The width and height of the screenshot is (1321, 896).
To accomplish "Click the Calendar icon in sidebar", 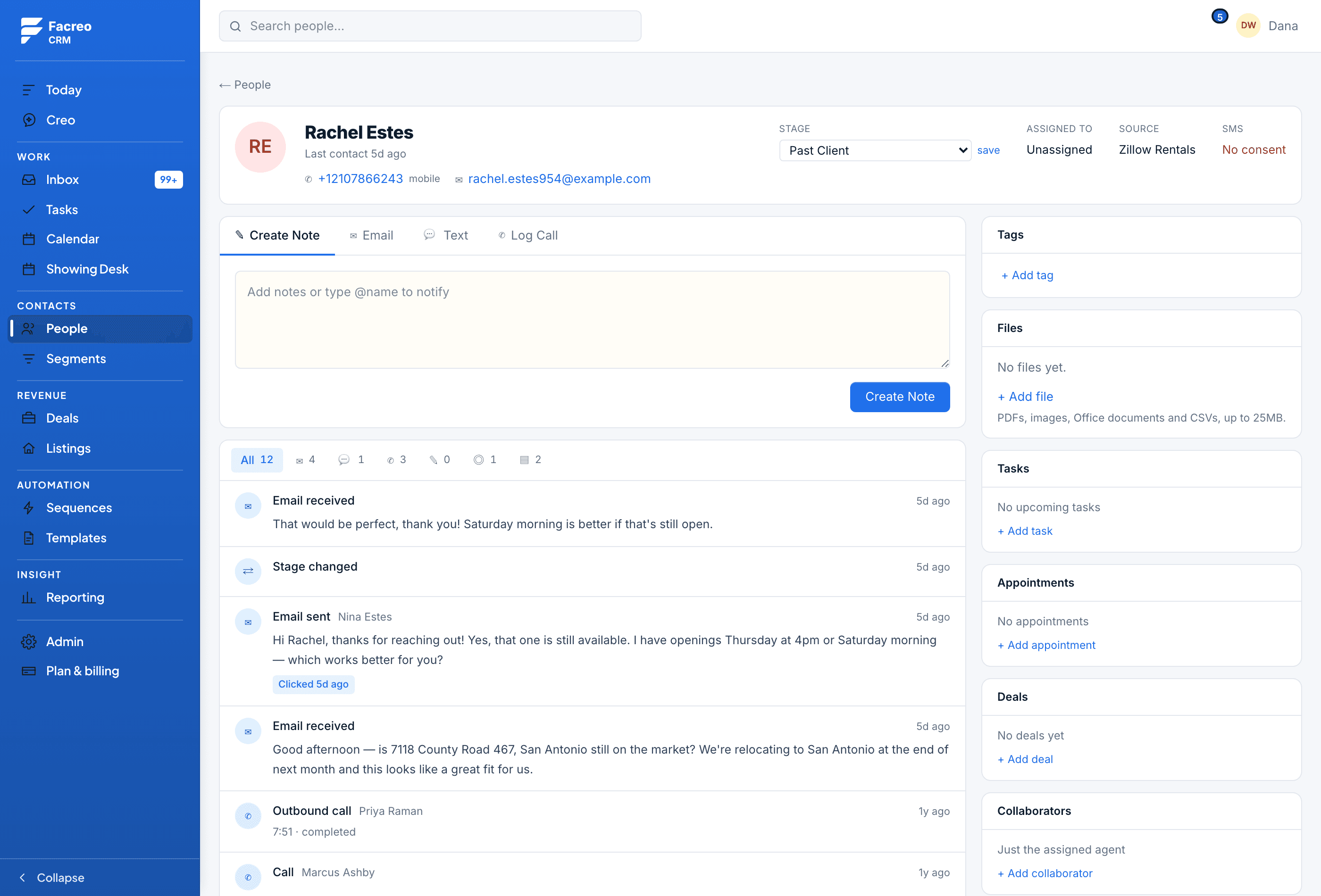I will (28, 239).
